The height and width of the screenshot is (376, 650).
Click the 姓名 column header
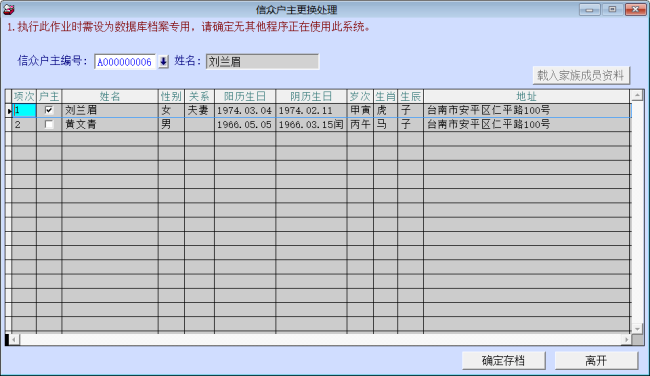tap(110, 97)
